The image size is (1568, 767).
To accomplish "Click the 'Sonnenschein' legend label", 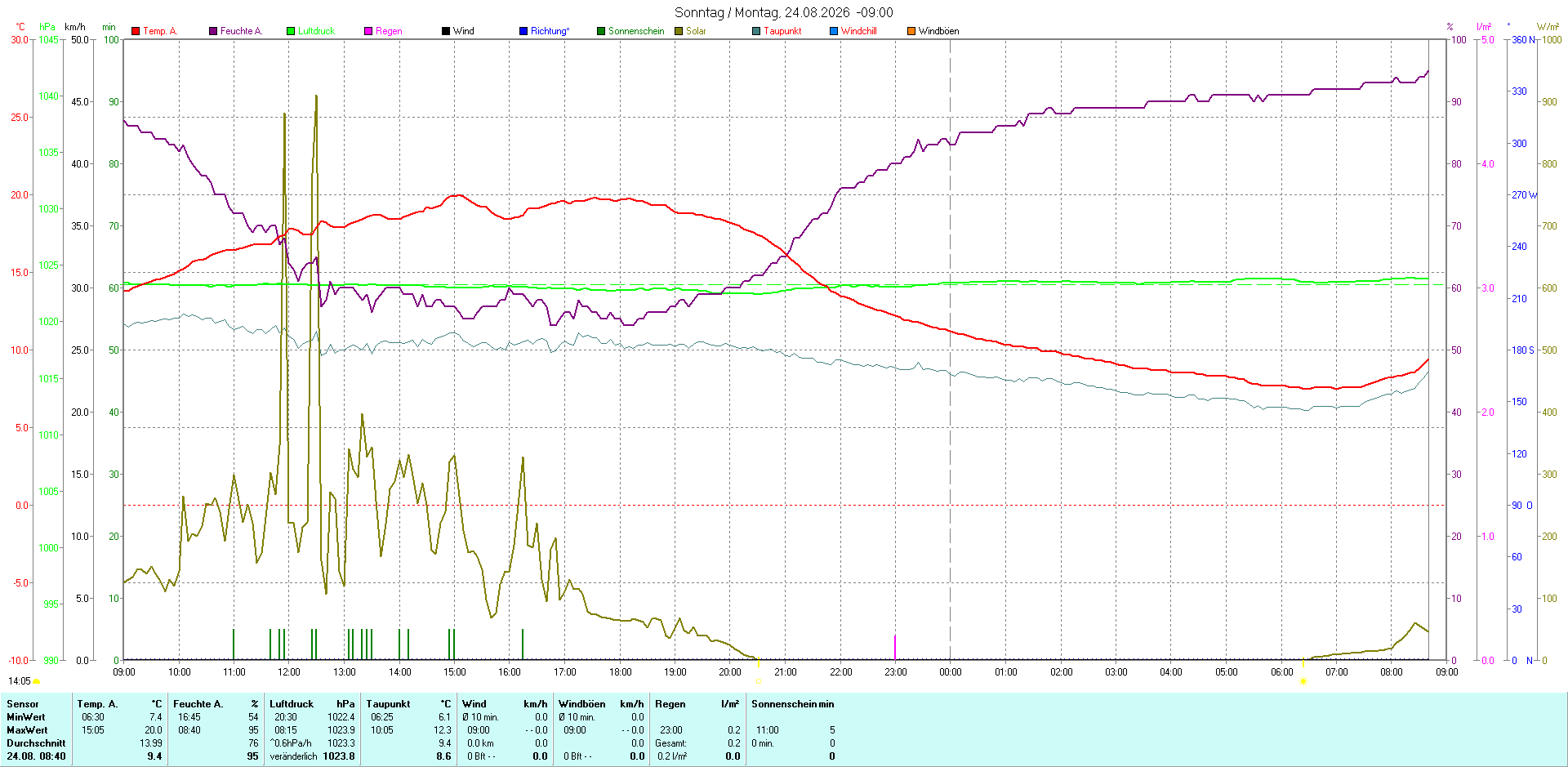I will point(636,31).
